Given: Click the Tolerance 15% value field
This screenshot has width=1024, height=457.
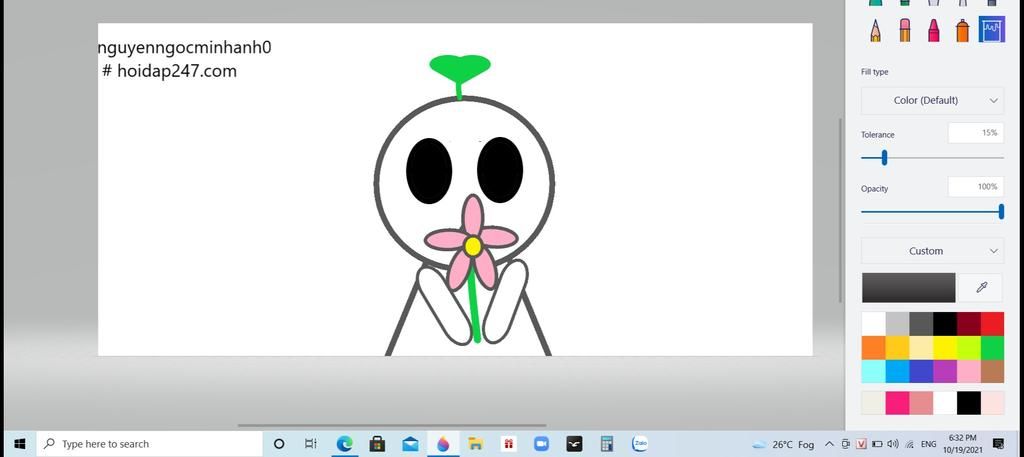Looking at the screenshot, I should click(976, 133).
